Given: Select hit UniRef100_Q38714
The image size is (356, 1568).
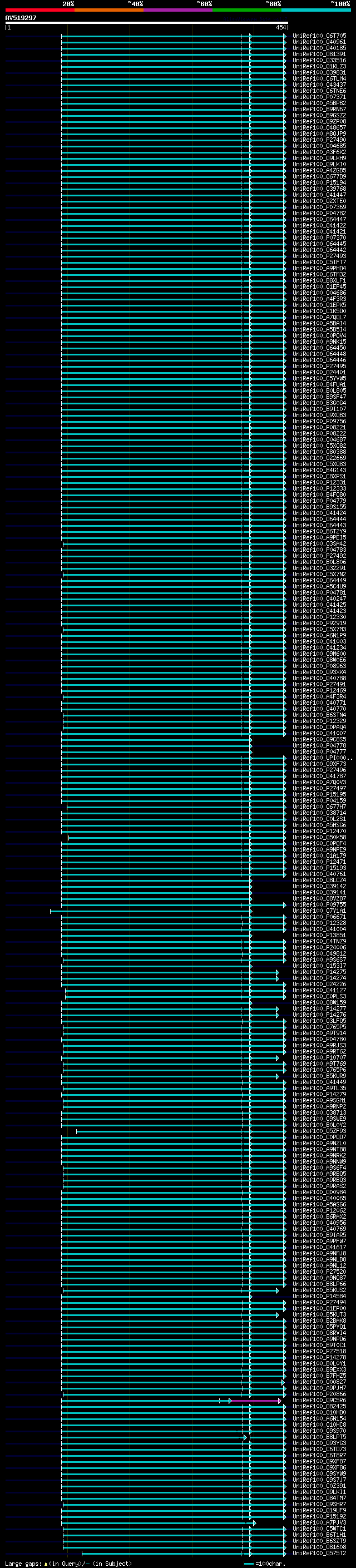Looking at the screenshot, I should (x=319, y=813).
